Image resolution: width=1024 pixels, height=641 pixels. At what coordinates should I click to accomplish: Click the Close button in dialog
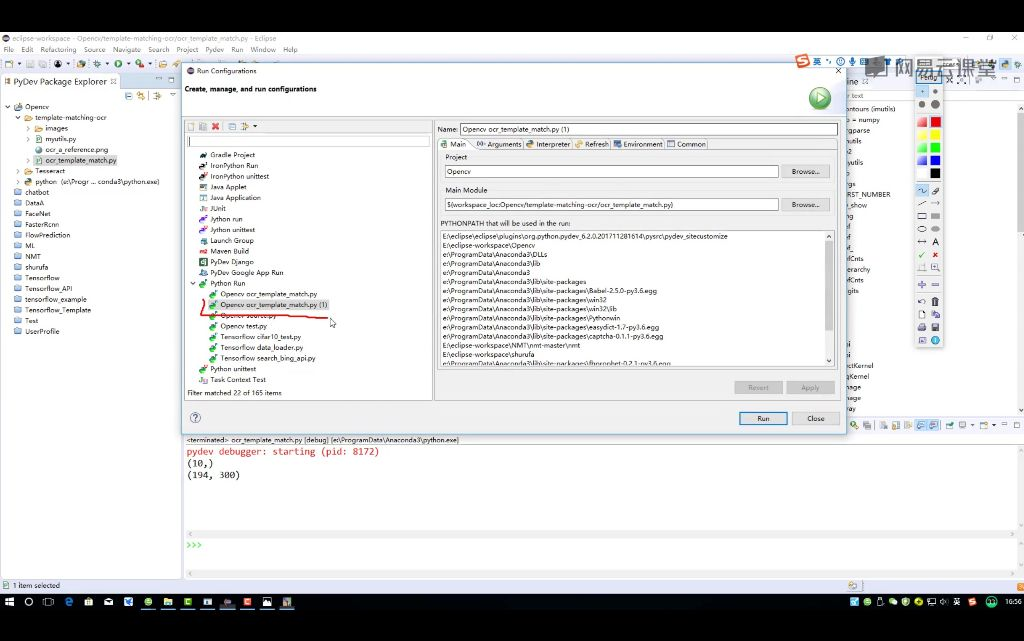(x=816, y=418)
